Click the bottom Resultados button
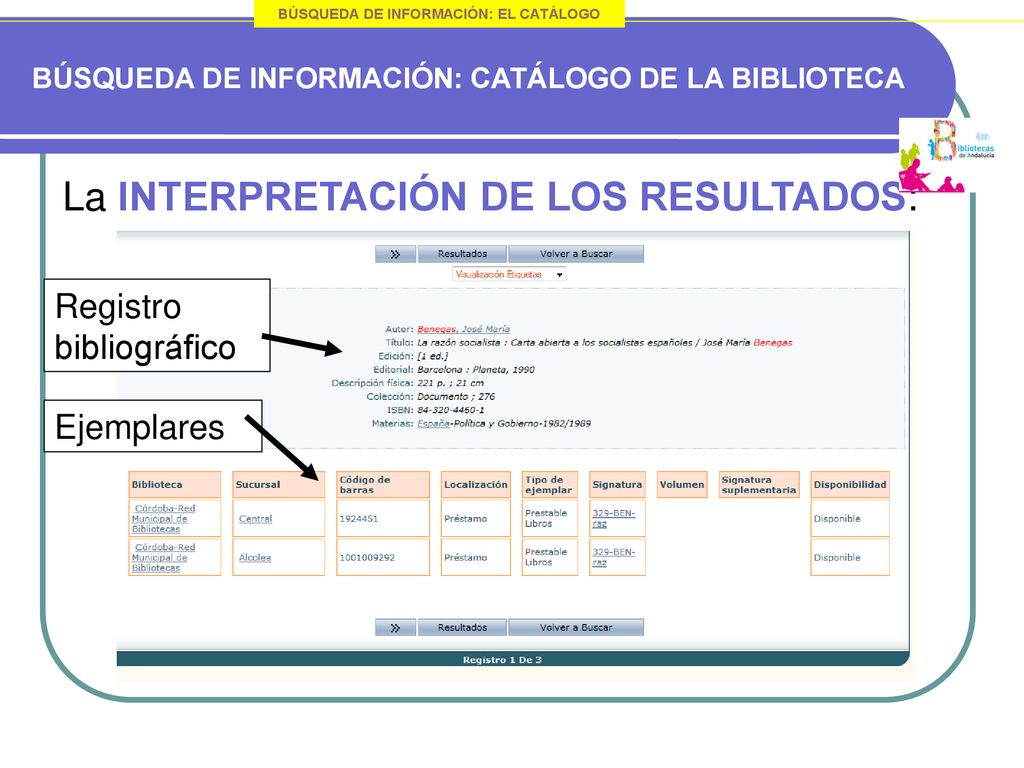 click(462, 628)
